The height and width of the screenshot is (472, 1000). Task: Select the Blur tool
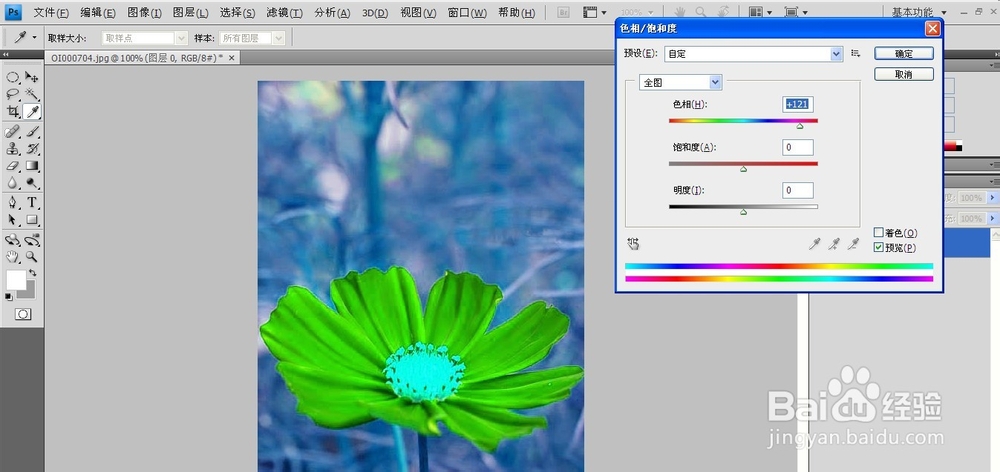(x=13, y=183)
